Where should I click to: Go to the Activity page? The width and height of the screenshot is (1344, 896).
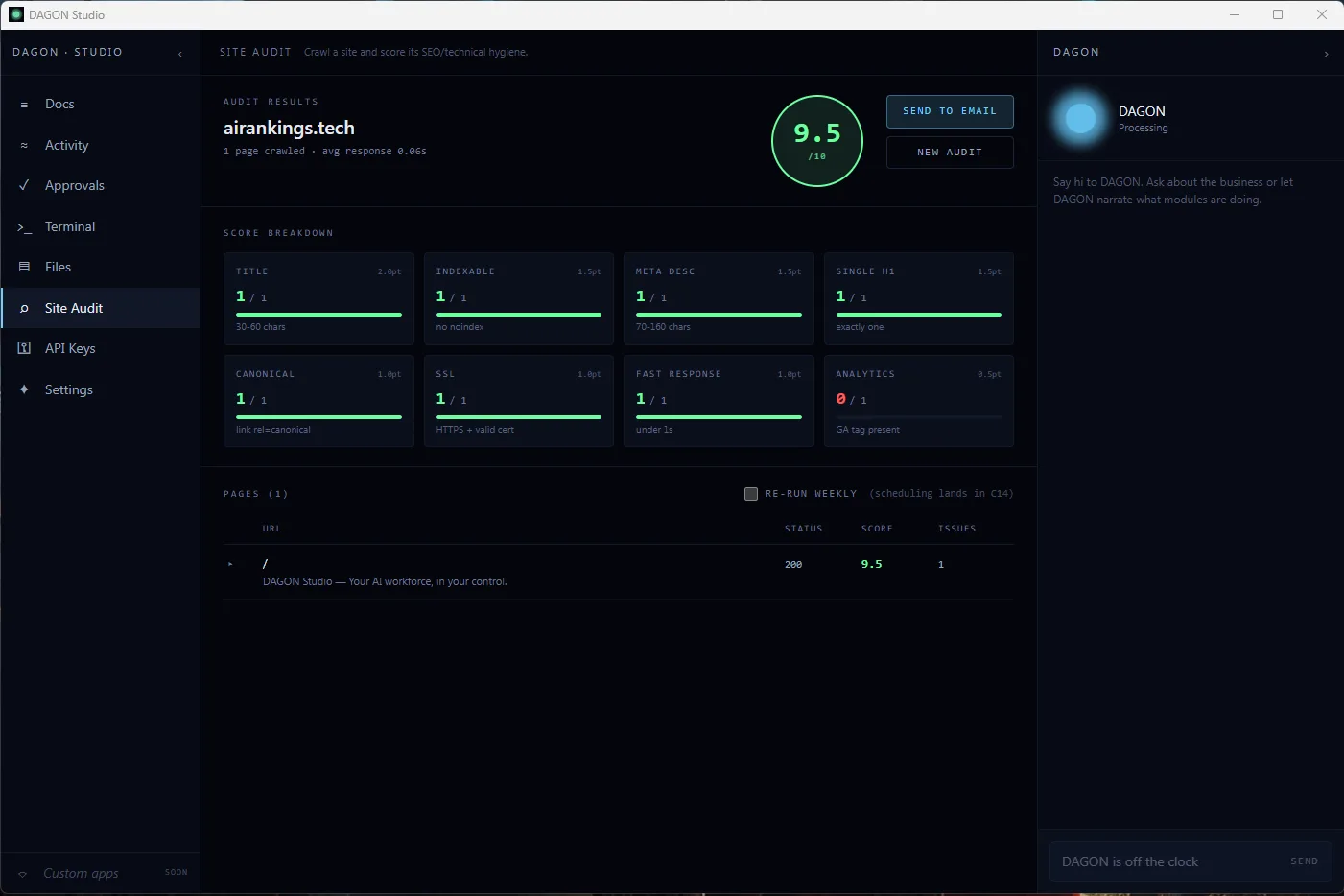(101, 145)
